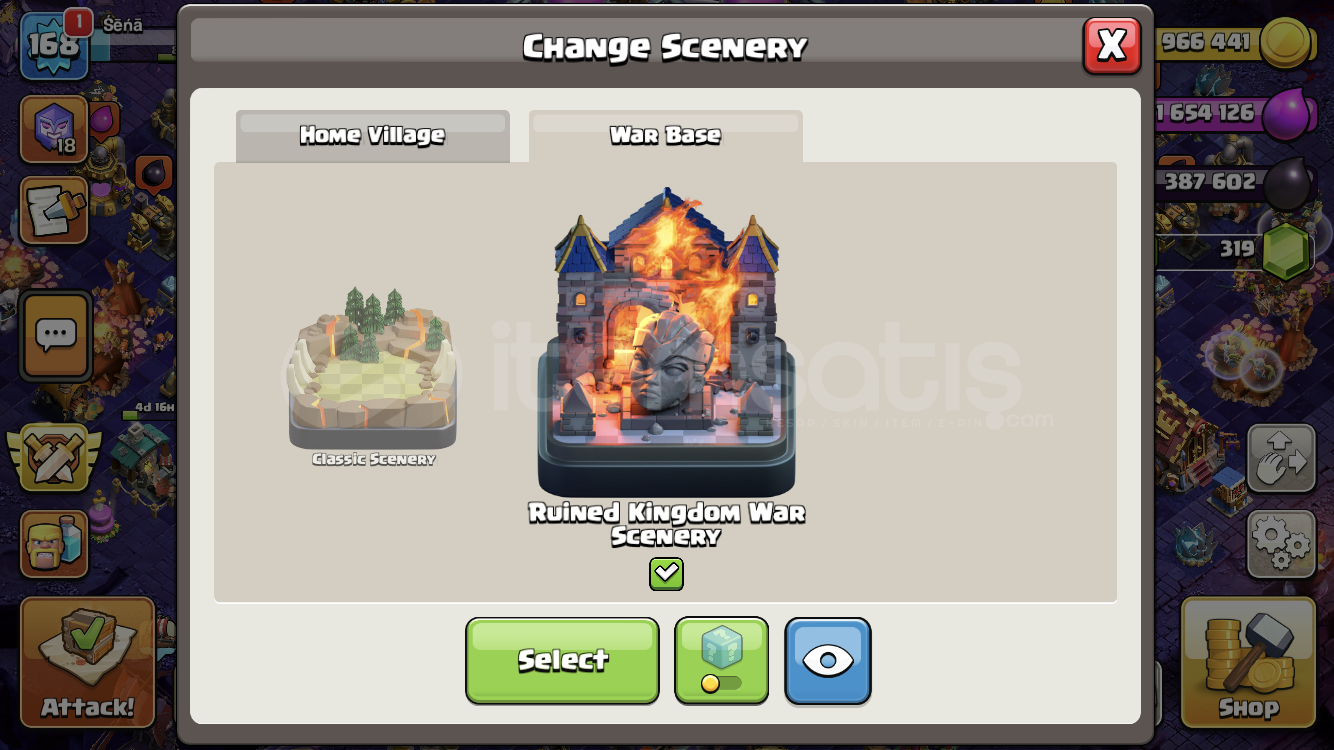The height and width of the screenshot is (750, 1334).
Task: Switch to the Home Village tab
Action: (x=373, y=136)
